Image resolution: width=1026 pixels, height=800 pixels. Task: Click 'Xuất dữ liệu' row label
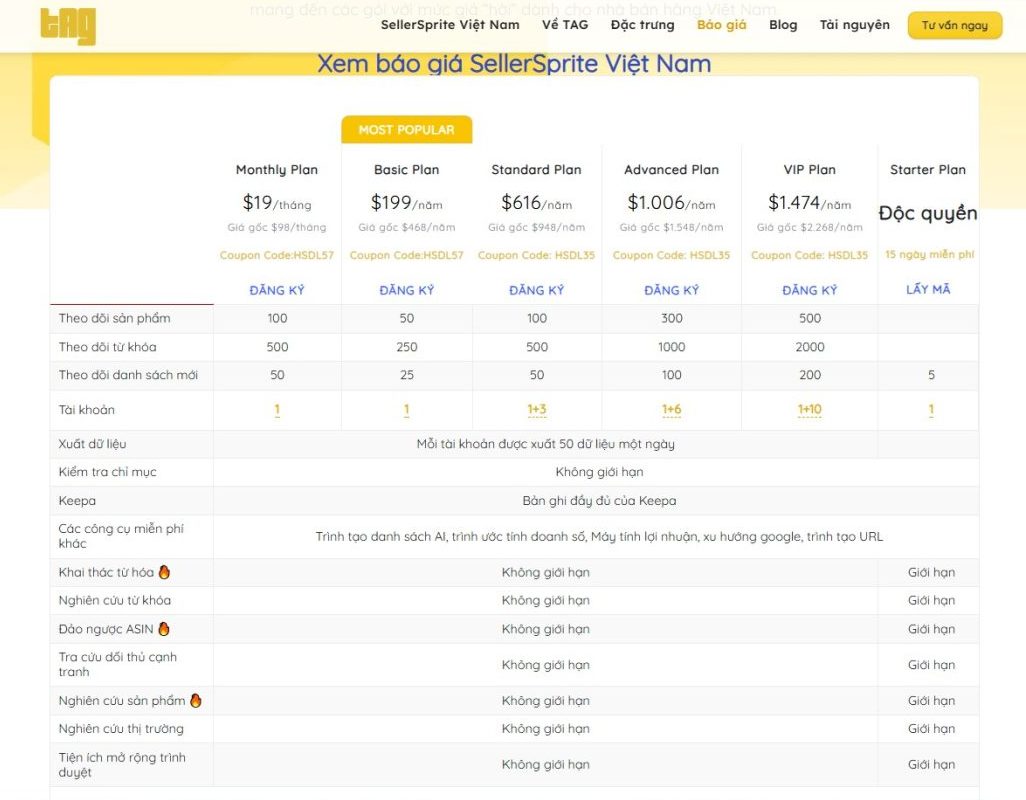pos(92,443)
